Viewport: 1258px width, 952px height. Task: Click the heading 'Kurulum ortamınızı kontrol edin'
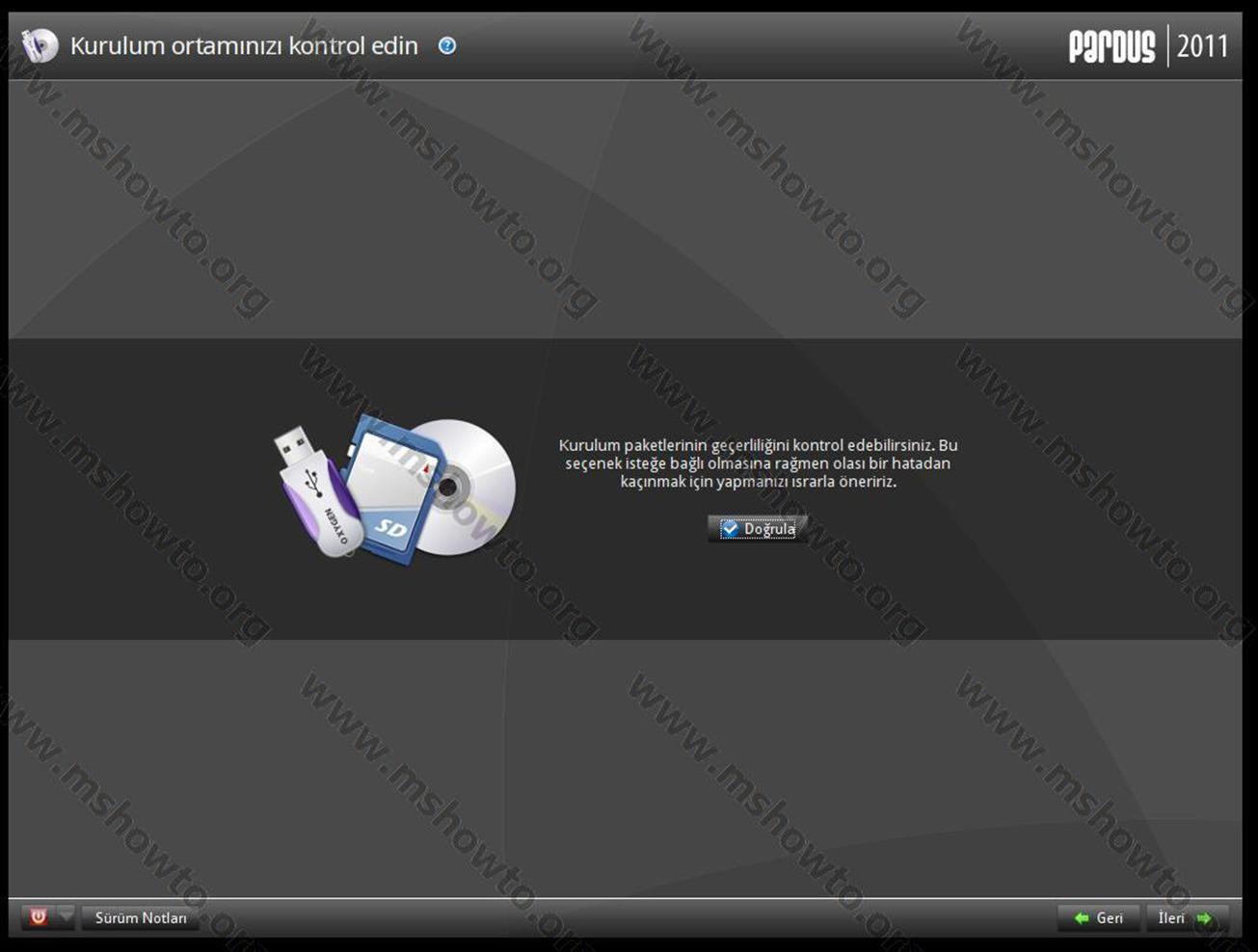tap(244, 45)
